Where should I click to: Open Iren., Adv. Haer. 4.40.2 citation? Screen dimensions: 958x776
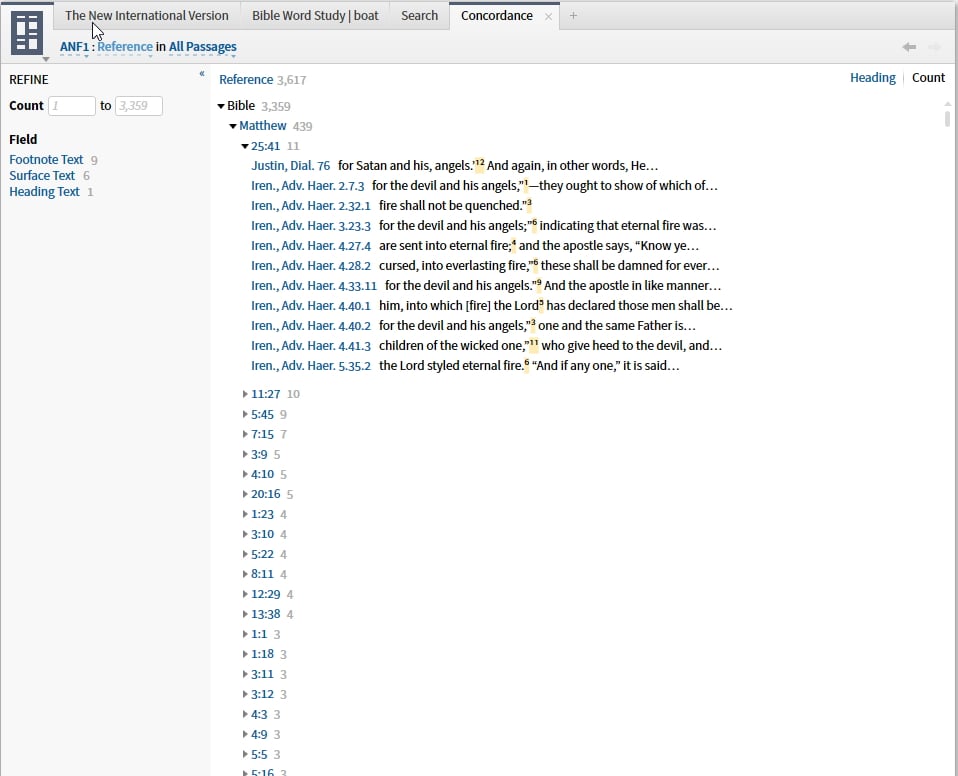point(311,326)
